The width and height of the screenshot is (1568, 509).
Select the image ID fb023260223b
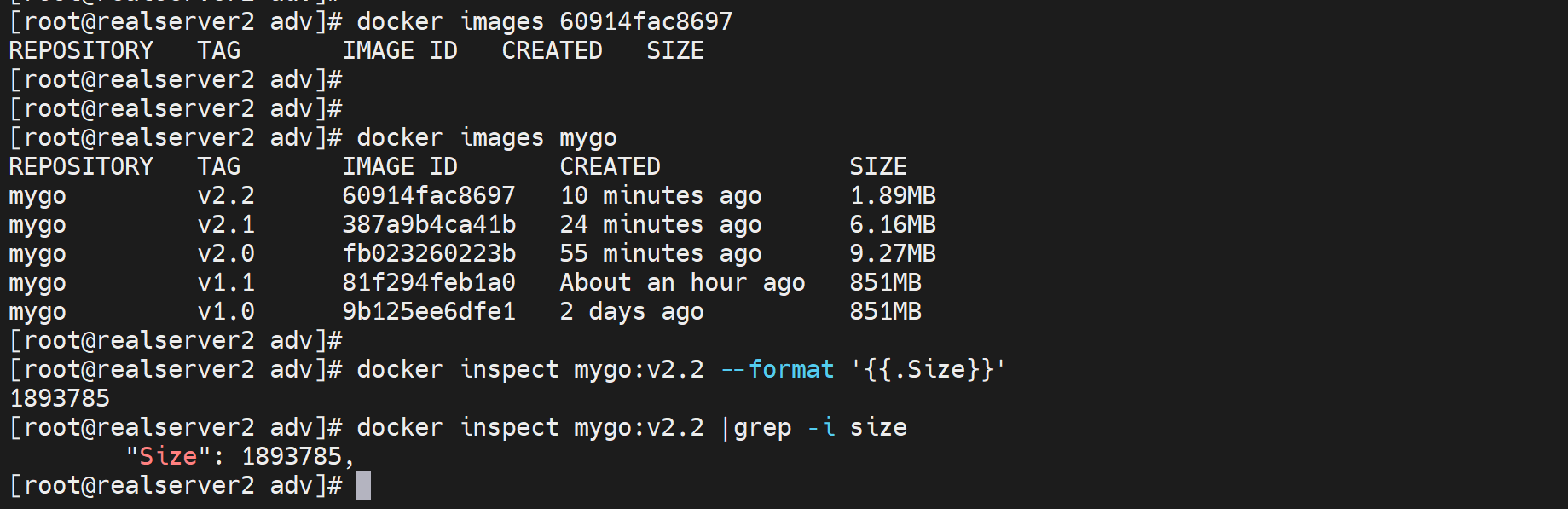click(428, 253)
